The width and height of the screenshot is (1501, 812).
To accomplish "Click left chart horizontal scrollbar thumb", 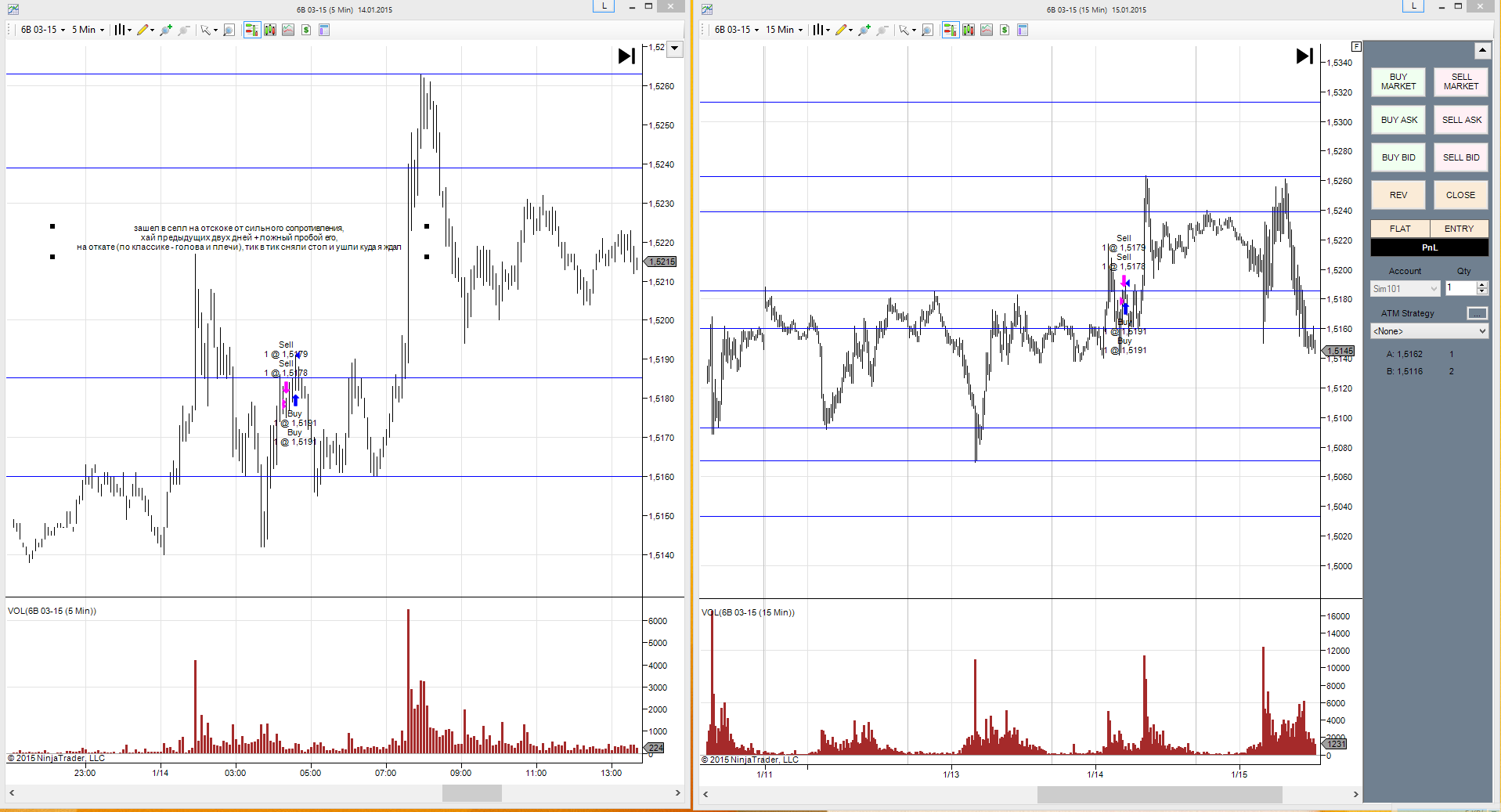I will [x=471, y=793].
